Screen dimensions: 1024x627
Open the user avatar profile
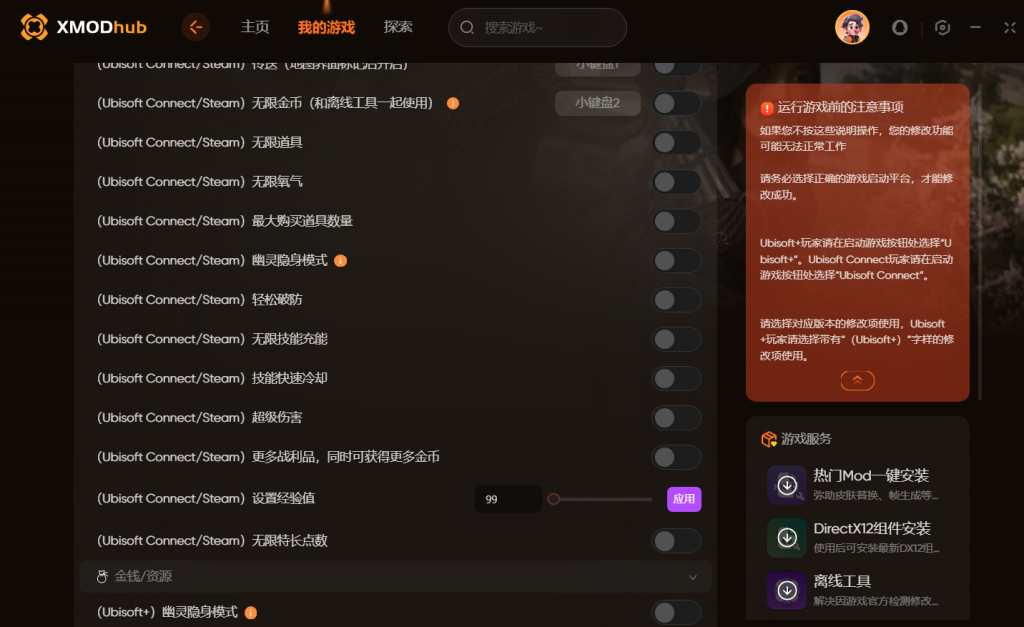tap(852, 27)
